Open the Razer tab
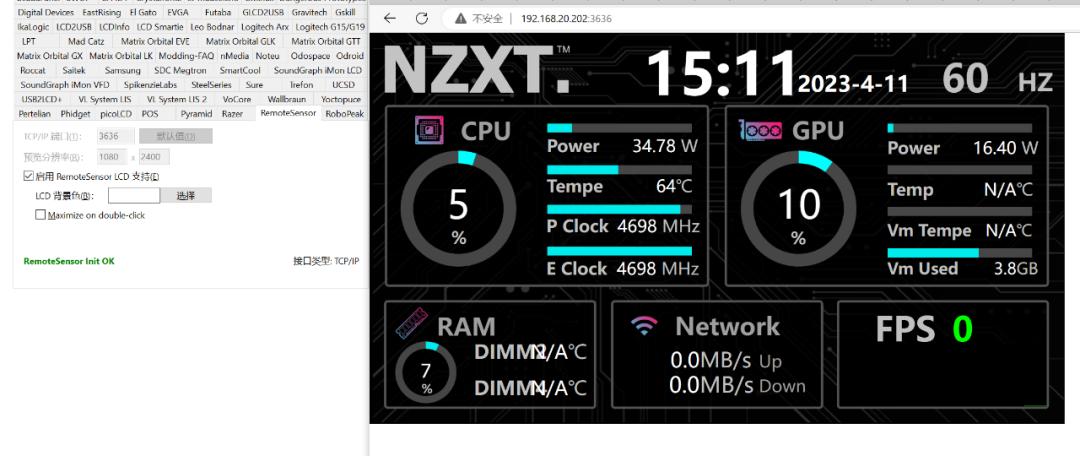This screenshot has width=1080, height=456. coord(232,114)
